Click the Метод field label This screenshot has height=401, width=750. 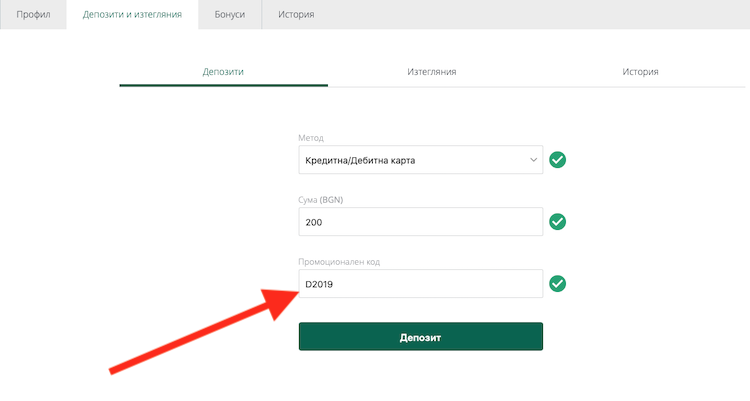coord(311,138)
